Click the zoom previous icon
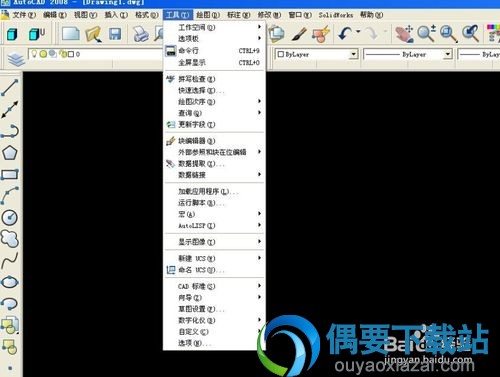This screenshot has width=500, height=377. 470,33
